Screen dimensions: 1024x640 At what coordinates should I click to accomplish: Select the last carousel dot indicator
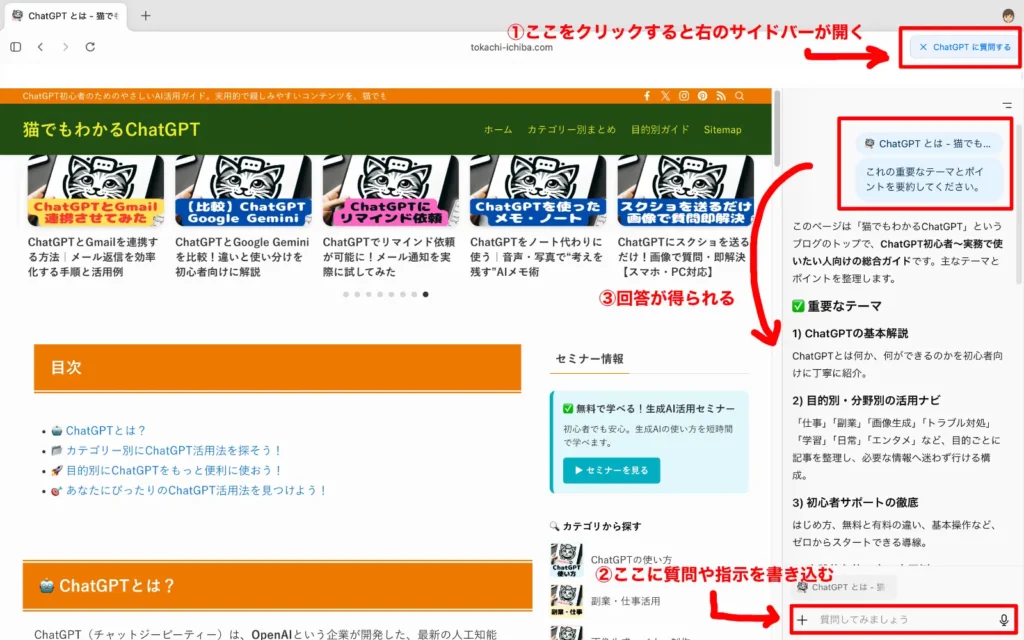(x=427, y=294)
